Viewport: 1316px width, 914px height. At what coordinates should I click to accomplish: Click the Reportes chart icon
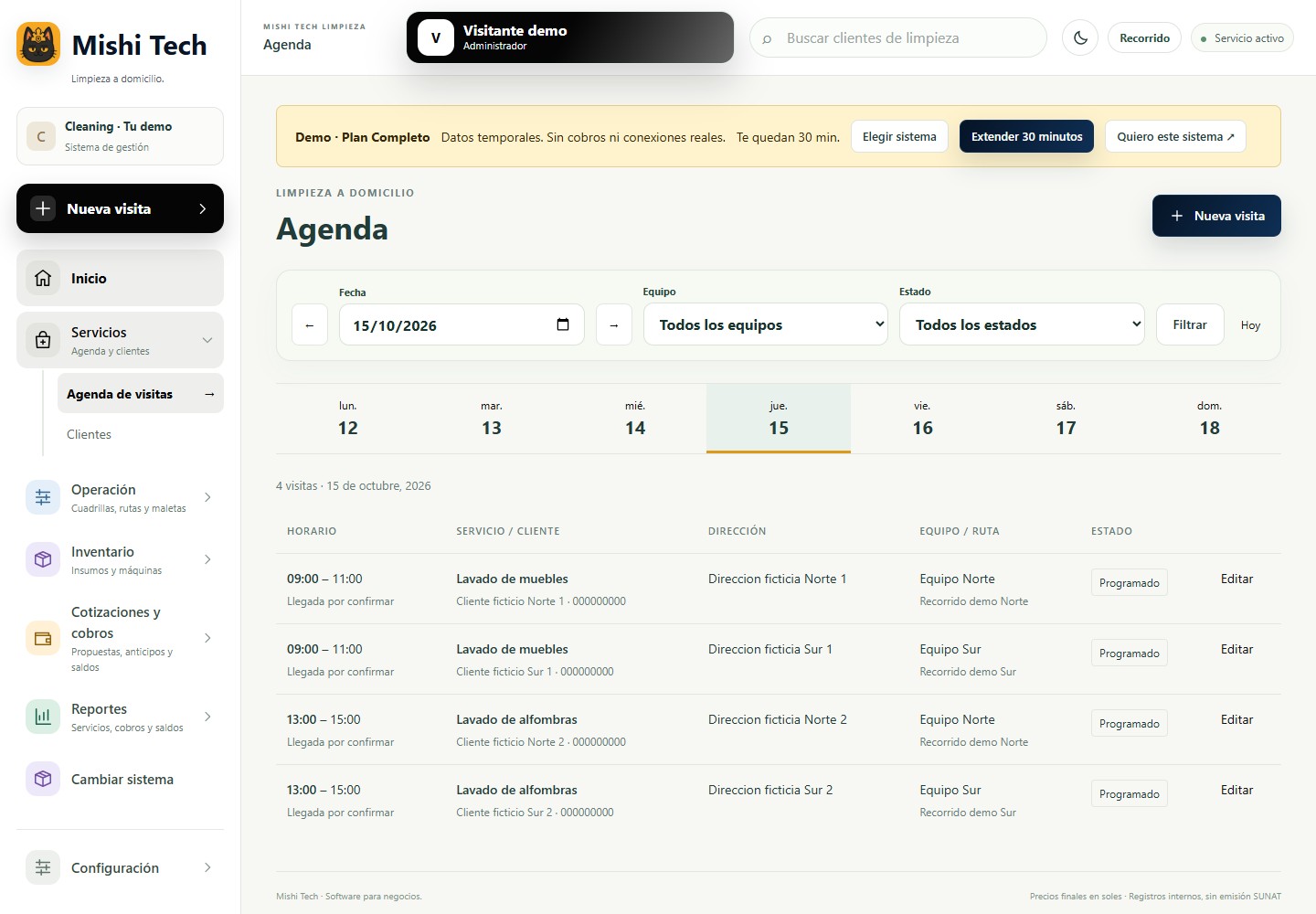(43, 717)
